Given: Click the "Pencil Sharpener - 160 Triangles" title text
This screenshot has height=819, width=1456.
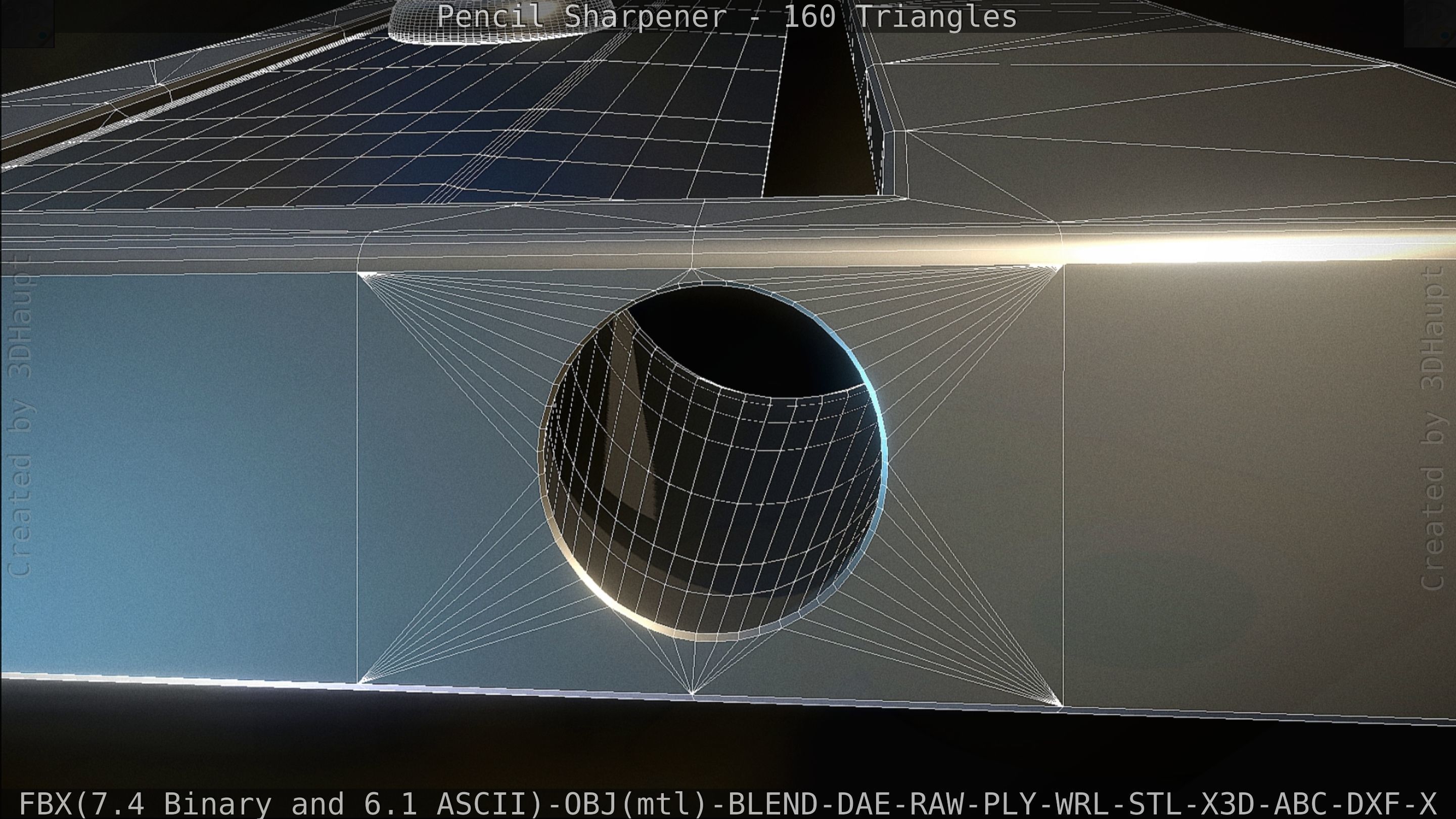Looking at the screenshot, I should click(x=727, y=16).
